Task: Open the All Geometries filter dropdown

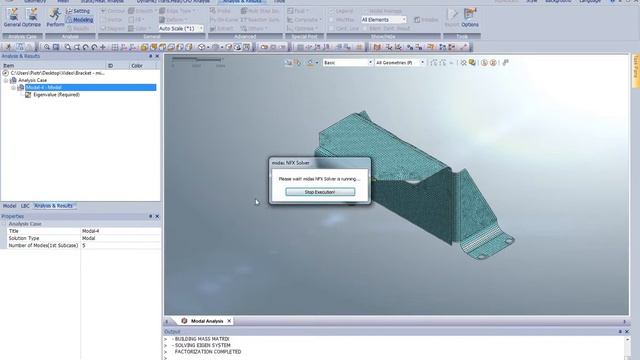Action: click(x=400, y=62)
